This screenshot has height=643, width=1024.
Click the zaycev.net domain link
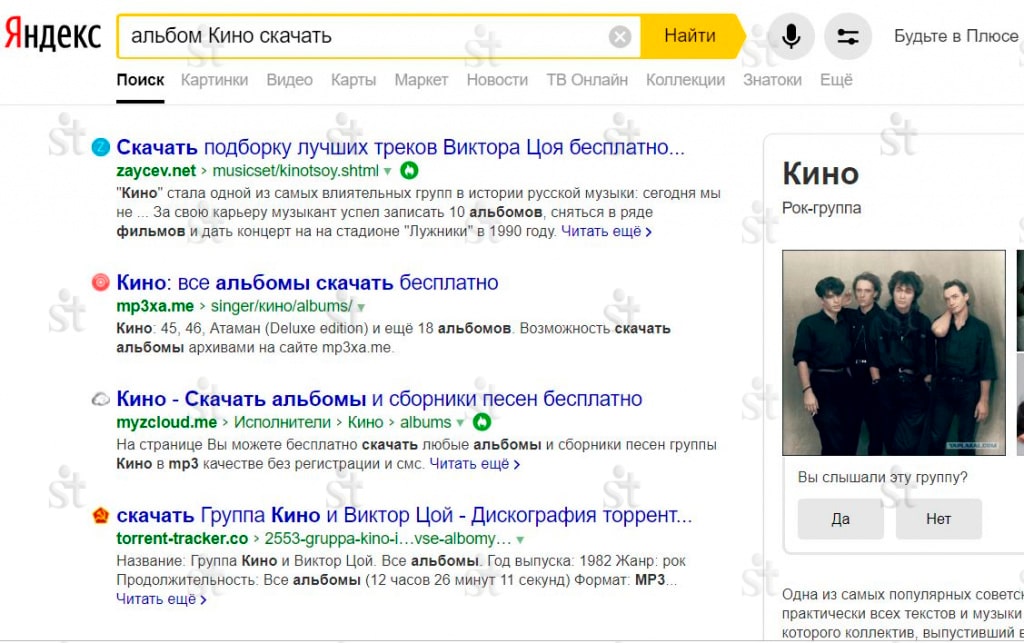click(156, 170)
